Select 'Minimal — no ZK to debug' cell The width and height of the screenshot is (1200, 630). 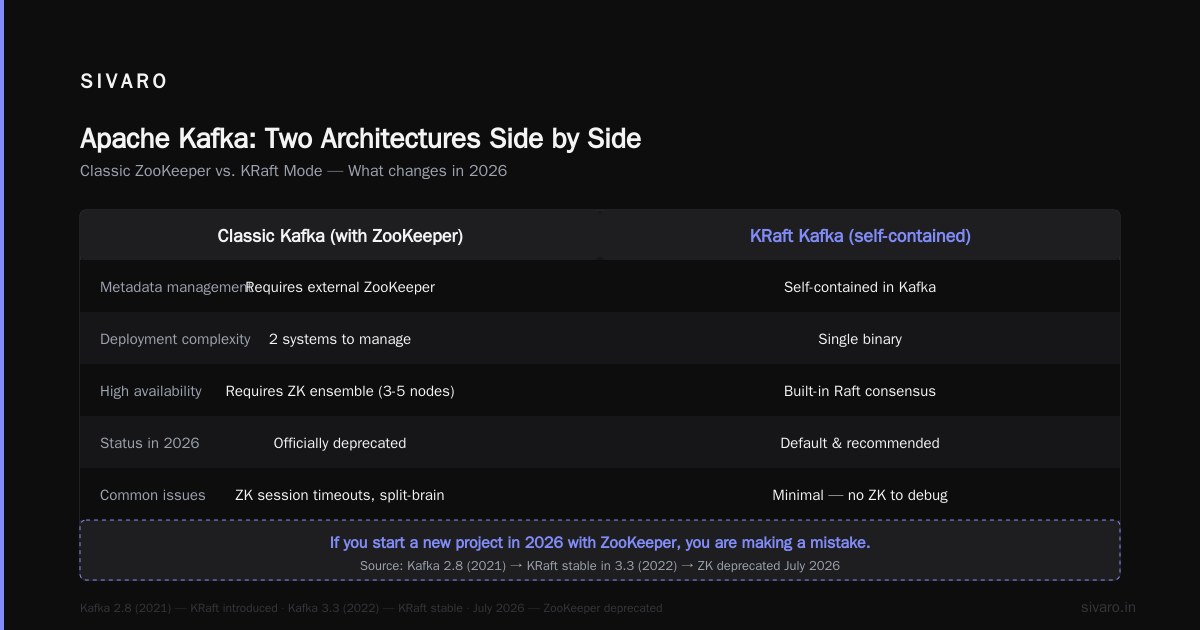tap(860, 495)
